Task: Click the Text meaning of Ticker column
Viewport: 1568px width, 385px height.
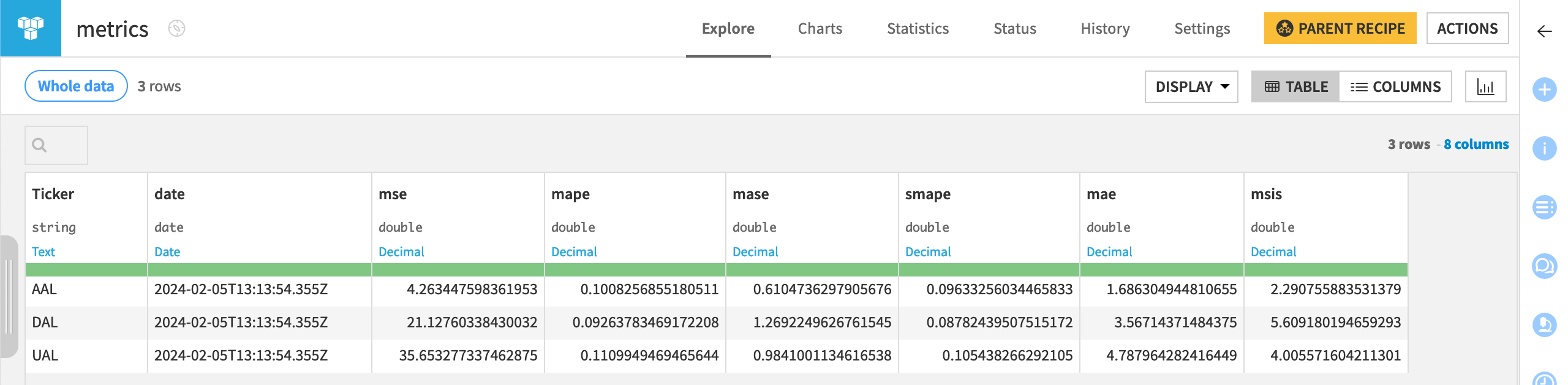Action: point(43,251)
